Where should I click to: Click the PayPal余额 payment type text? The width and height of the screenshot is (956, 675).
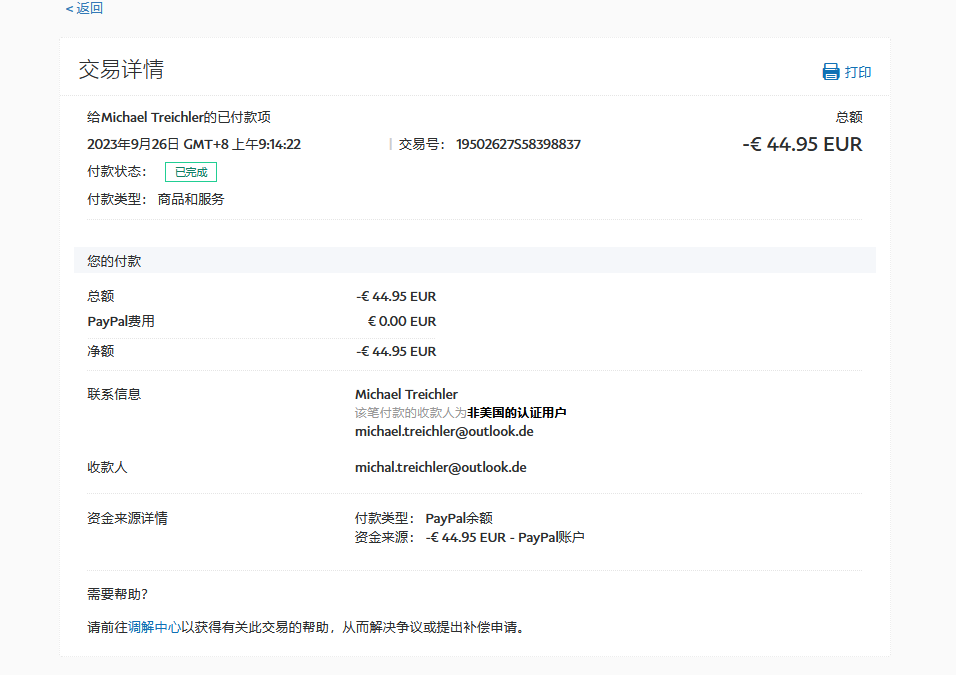tap(459, 518)
